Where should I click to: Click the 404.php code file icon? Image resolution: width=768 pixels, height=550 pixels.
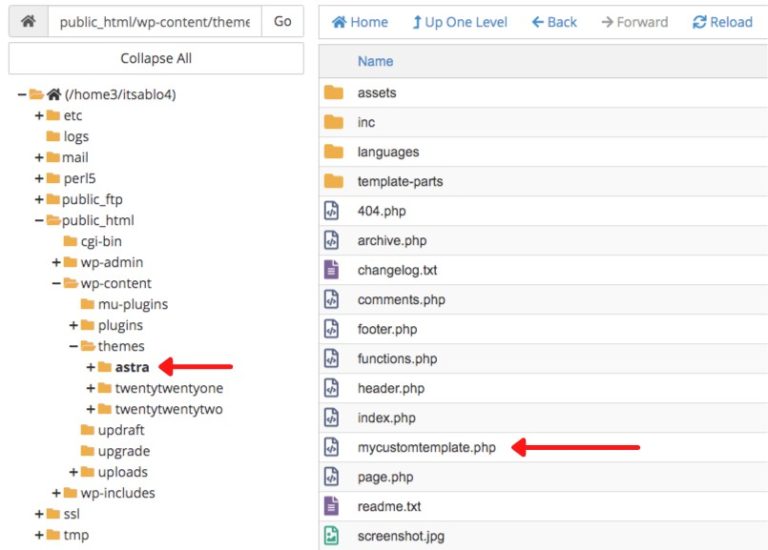(x=332, y=211)
